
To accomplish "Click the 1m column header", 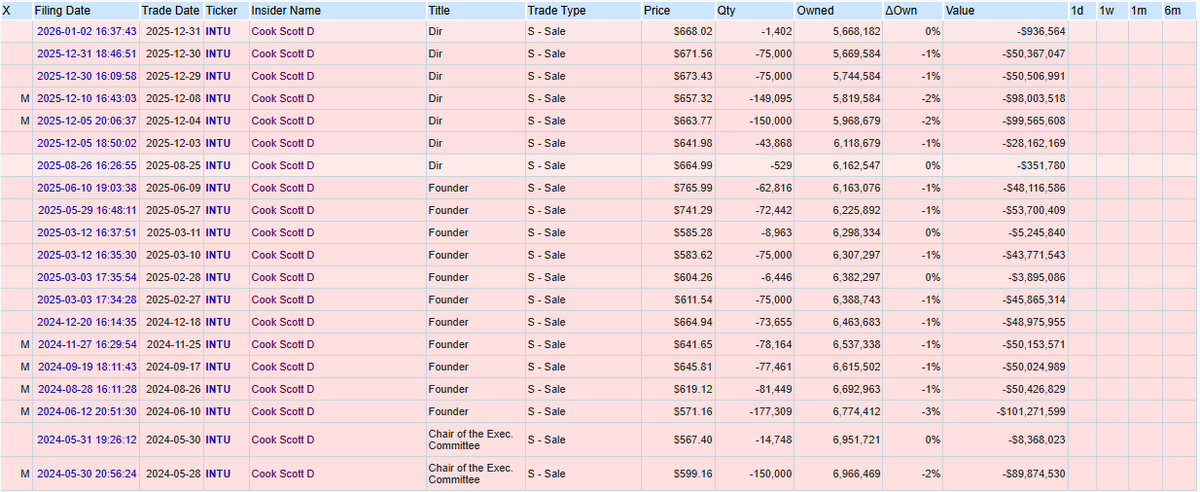I will point(1139,10).
